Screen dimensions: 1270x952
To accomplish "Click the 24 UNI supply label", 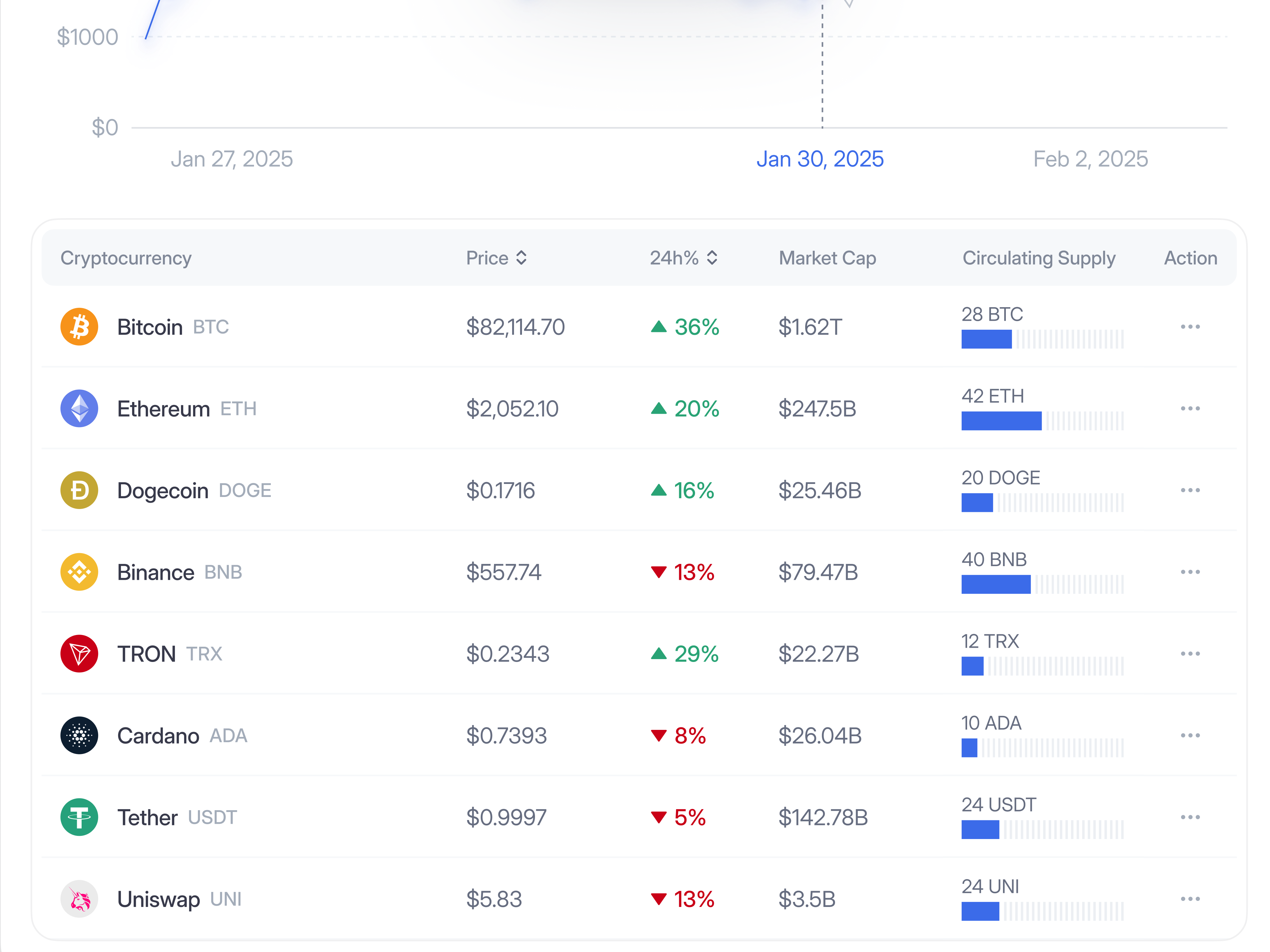I will pyautogui.click(x=990, y=887).
